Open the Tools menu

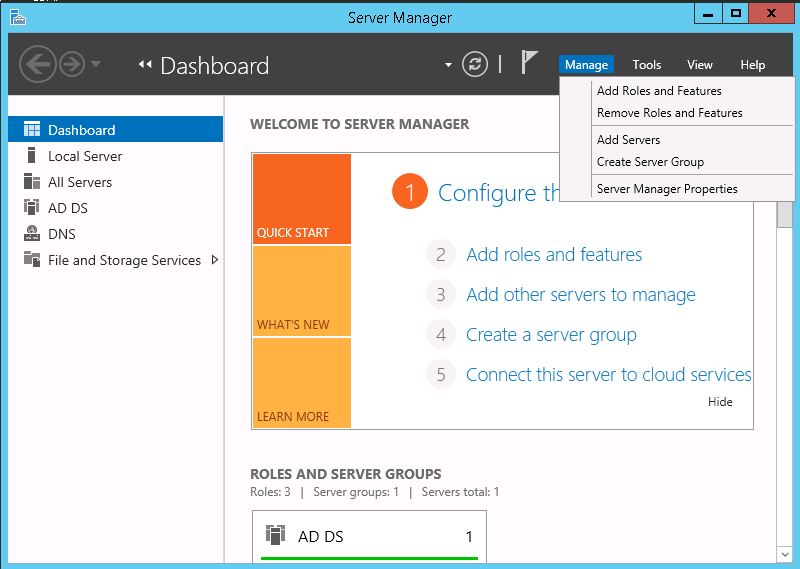pos(646,65)
